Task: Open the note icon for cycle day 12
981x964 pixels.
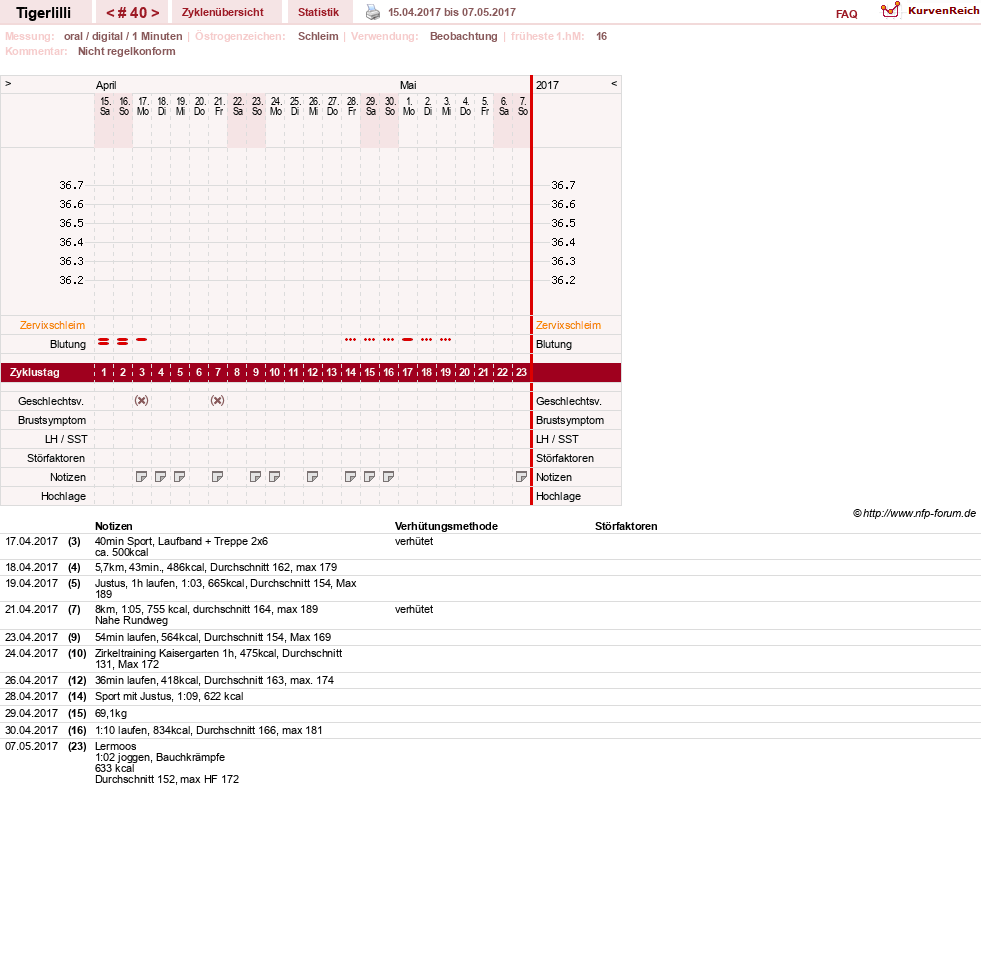Action: pos(312,477)
